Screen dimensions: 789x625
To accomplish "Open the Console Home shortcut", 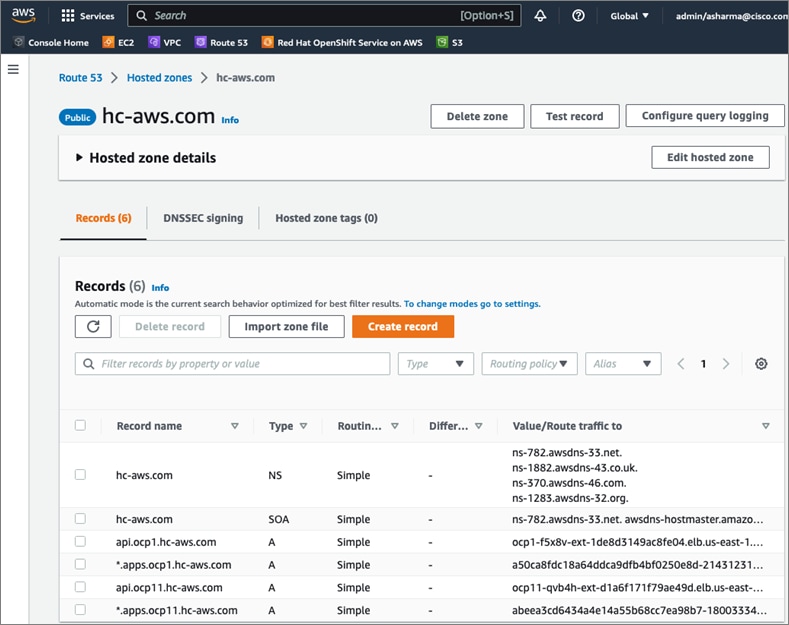I will point(51,42).
